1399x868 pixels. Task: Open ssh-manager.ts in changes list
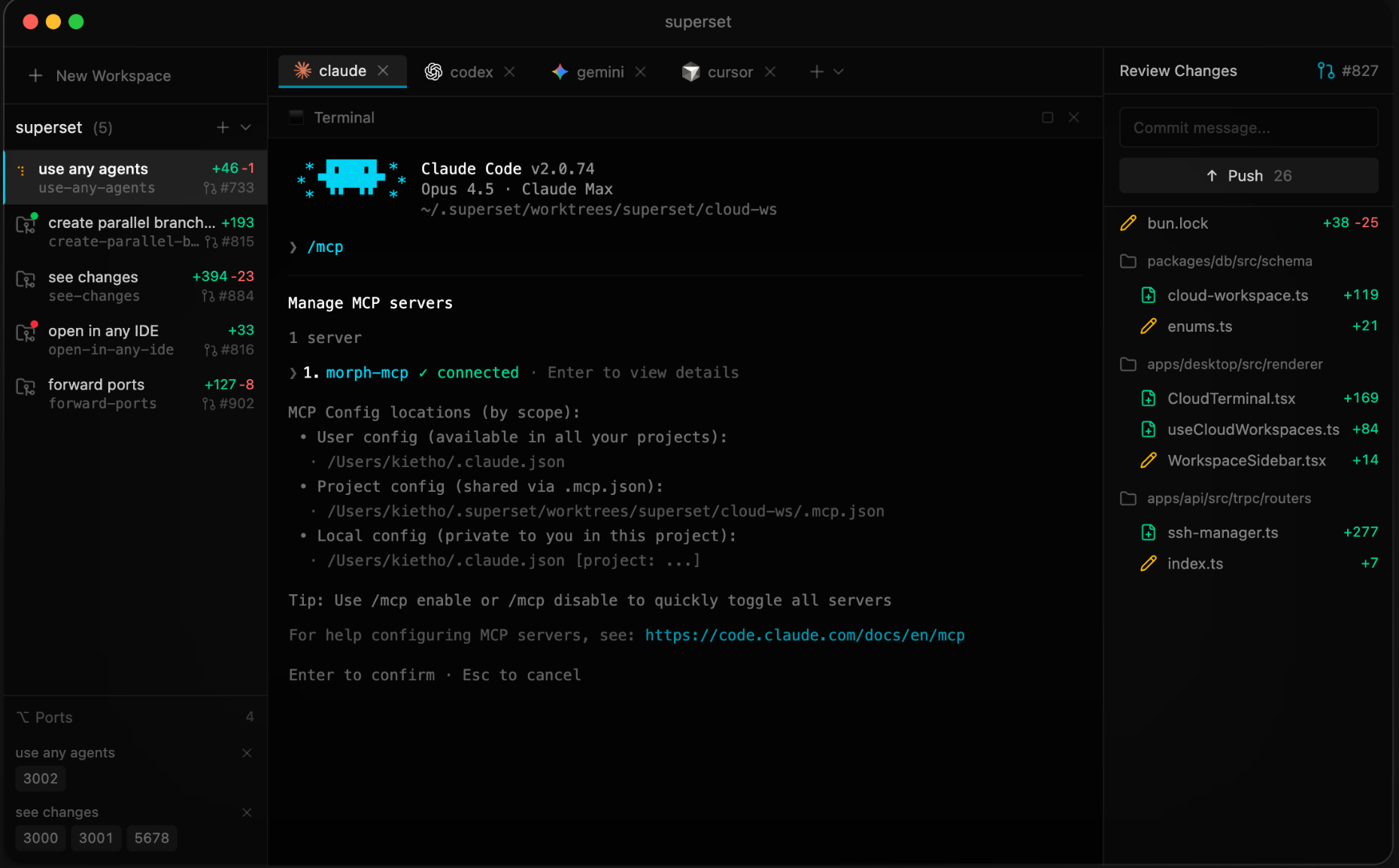click(1222, 533)
